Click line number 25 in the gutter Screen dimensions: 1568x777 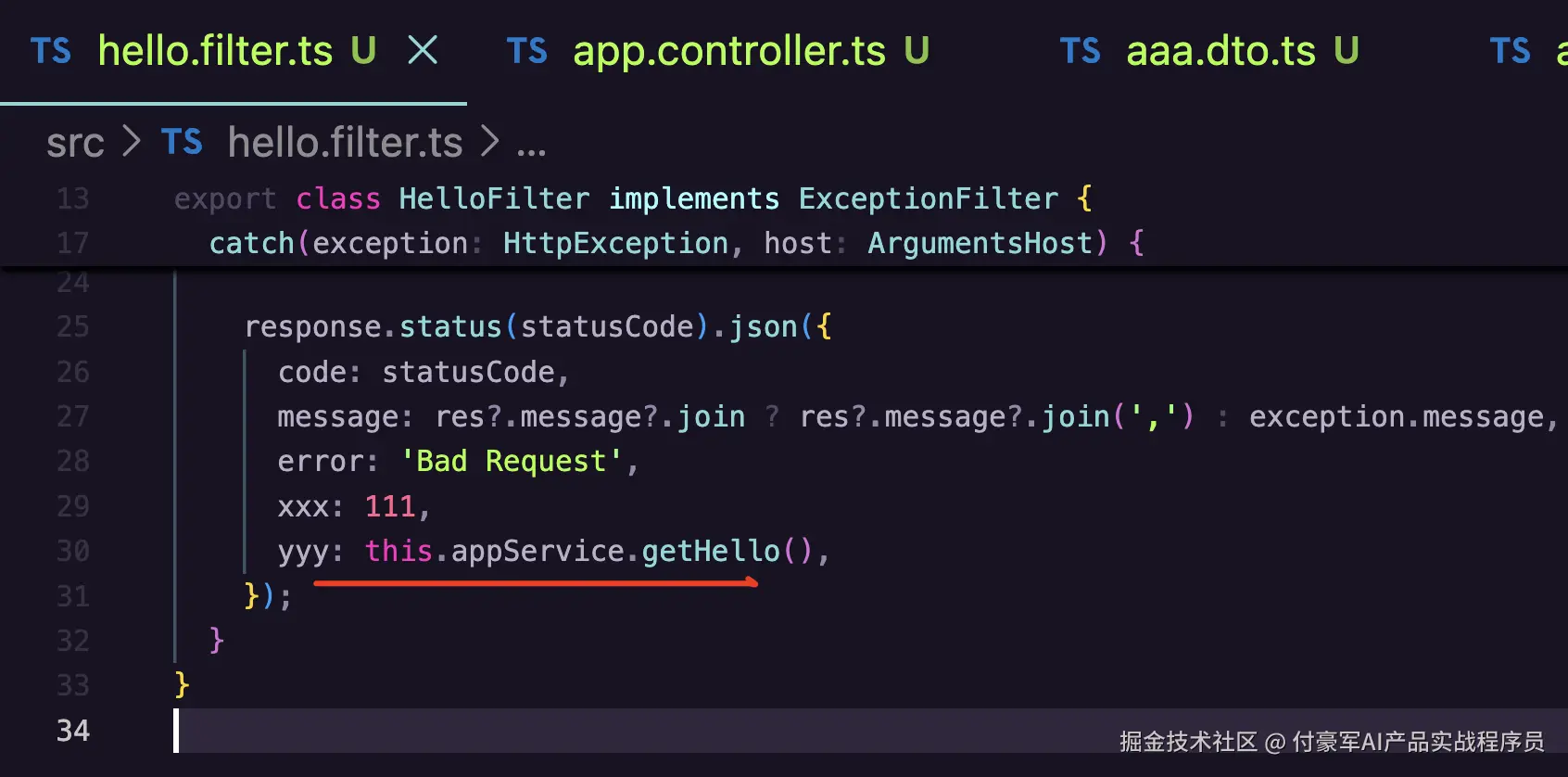(x=73, y=326)
